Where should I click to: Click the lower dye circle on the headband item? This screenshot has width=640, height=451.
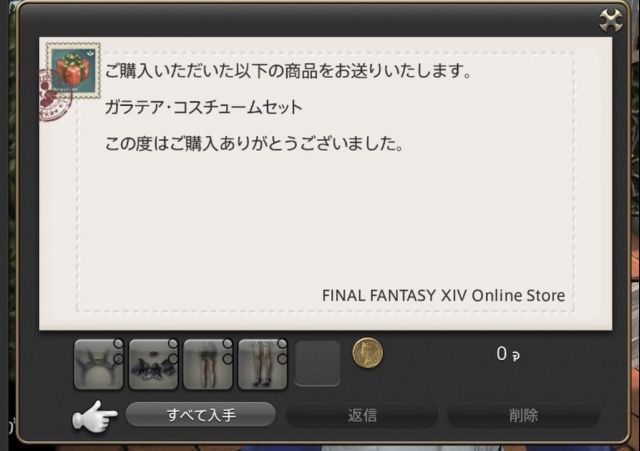pos(118,359)
